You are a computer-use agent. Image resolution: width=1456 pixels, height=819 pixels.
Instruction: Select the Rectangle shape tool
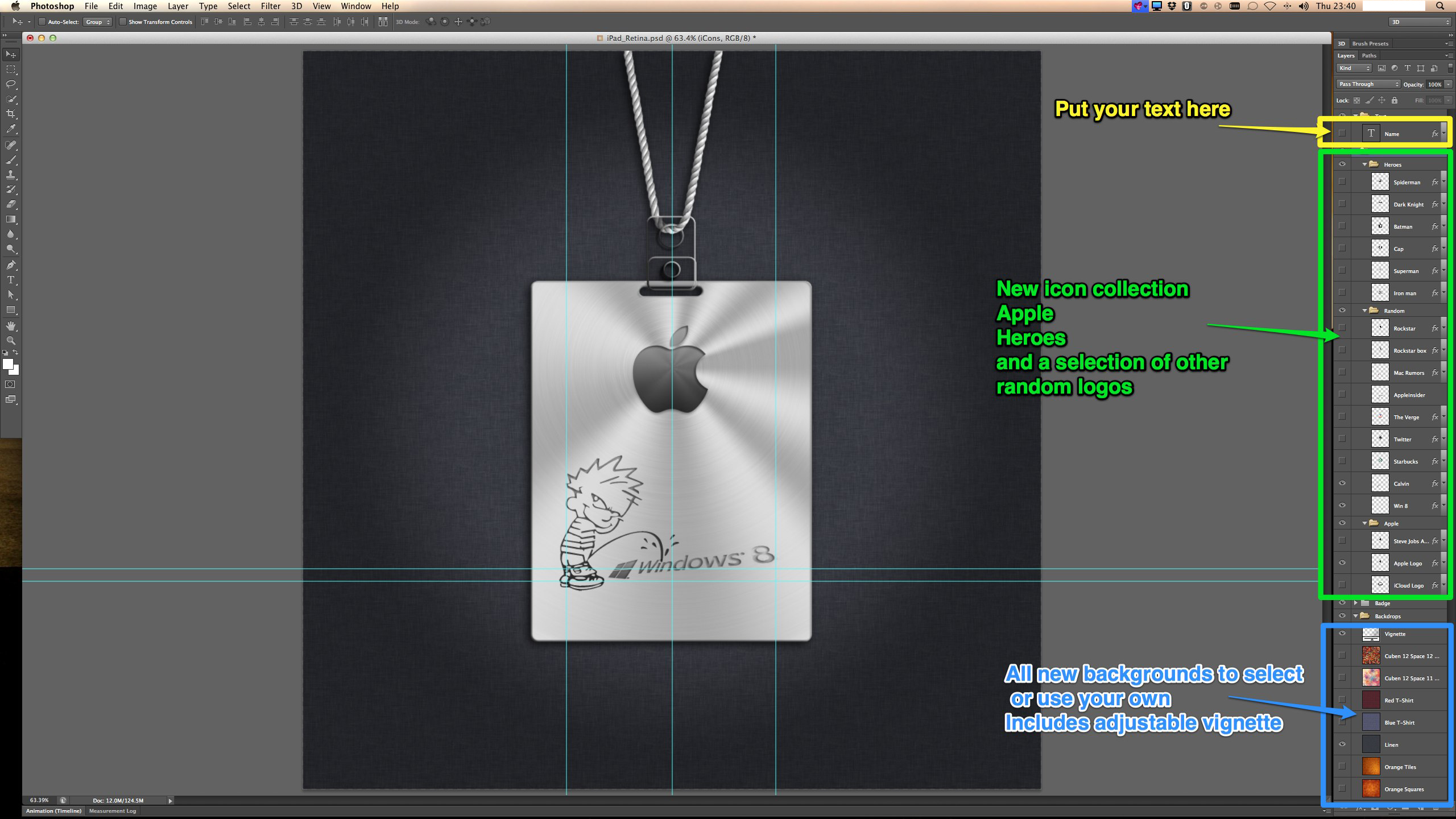tap(11, 310)
